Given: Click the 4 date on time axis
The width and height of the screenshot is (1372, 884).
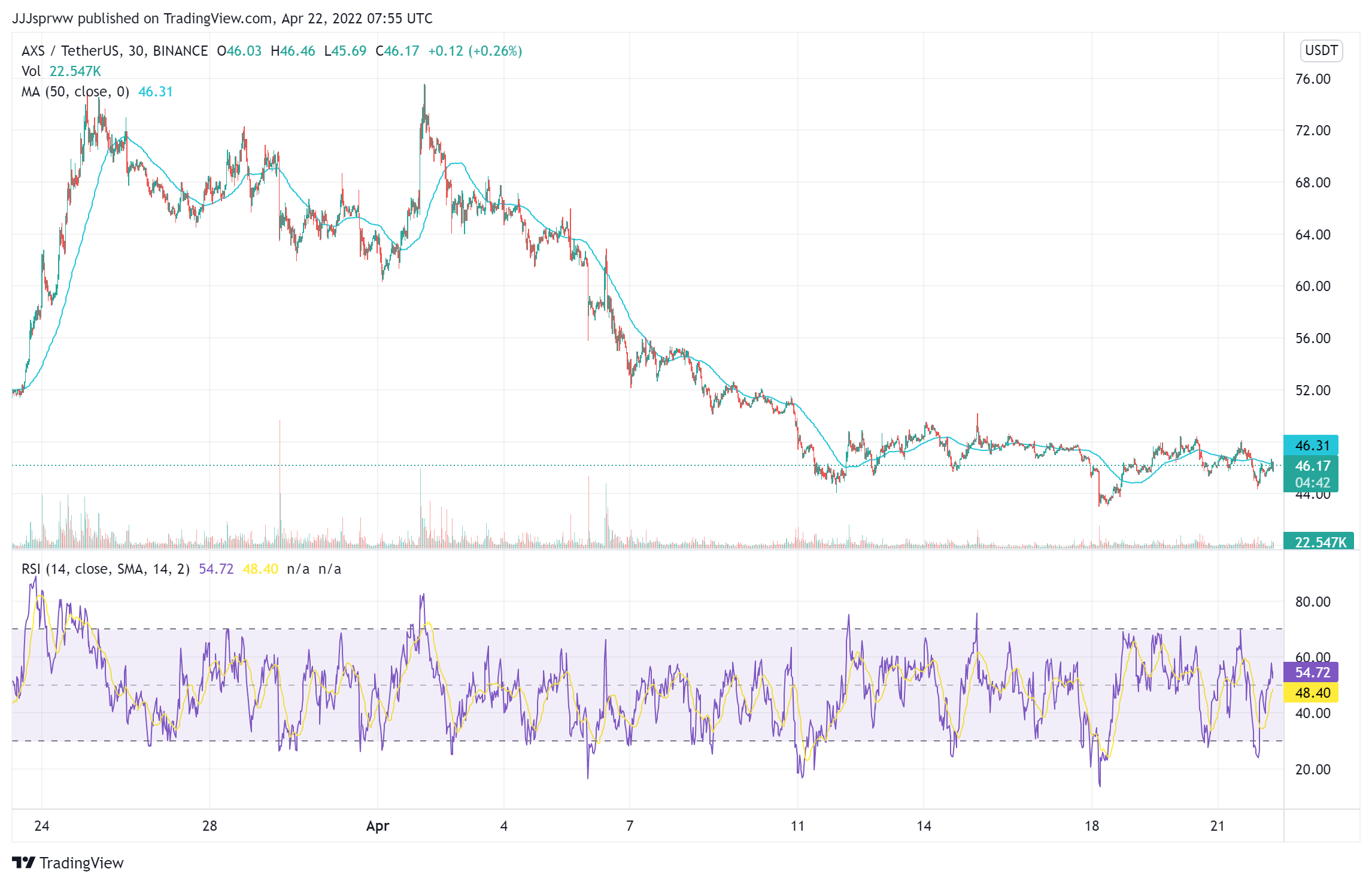Looking at the screenshot, I should 504,826.
